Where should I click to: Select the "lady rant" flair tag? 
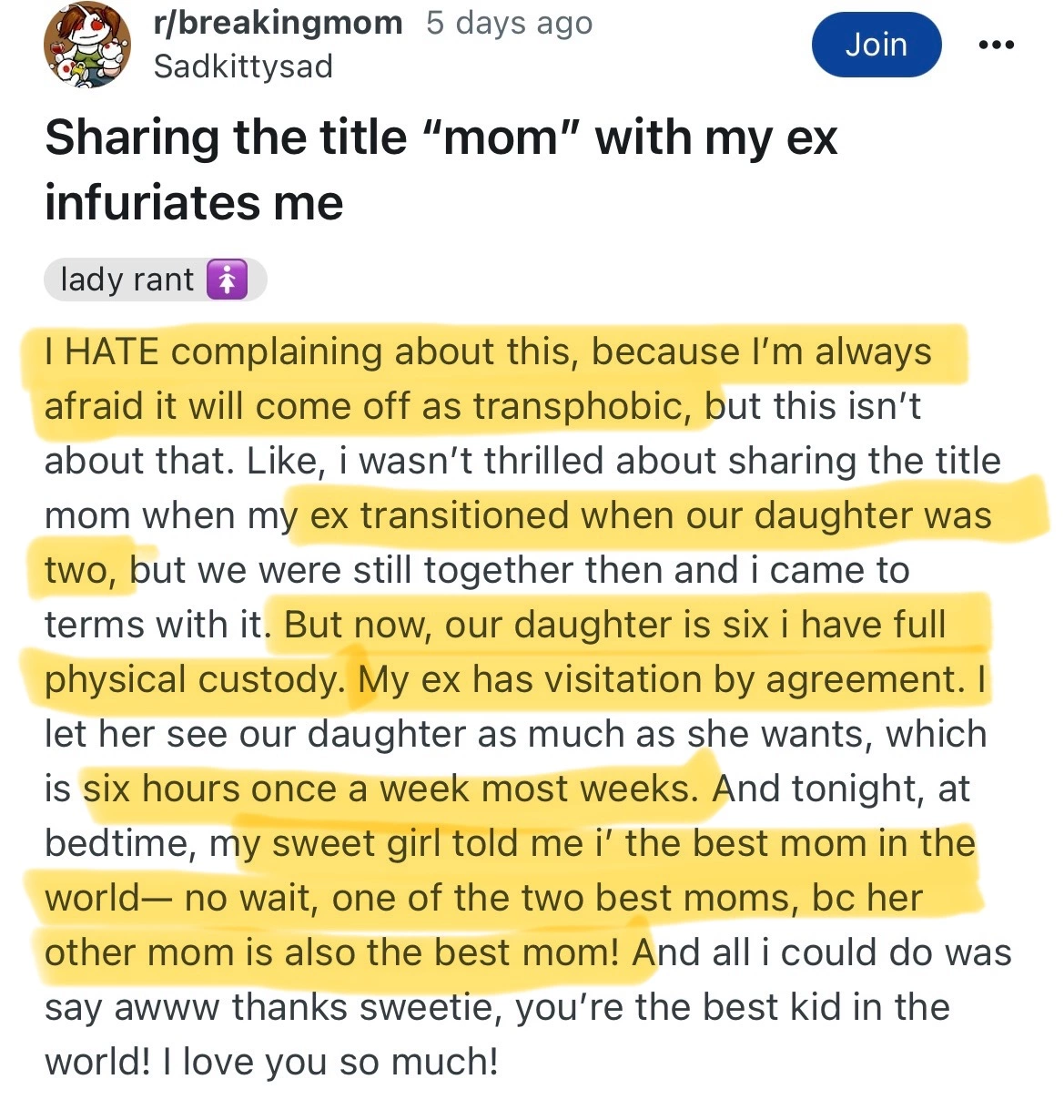pos(127,280)
